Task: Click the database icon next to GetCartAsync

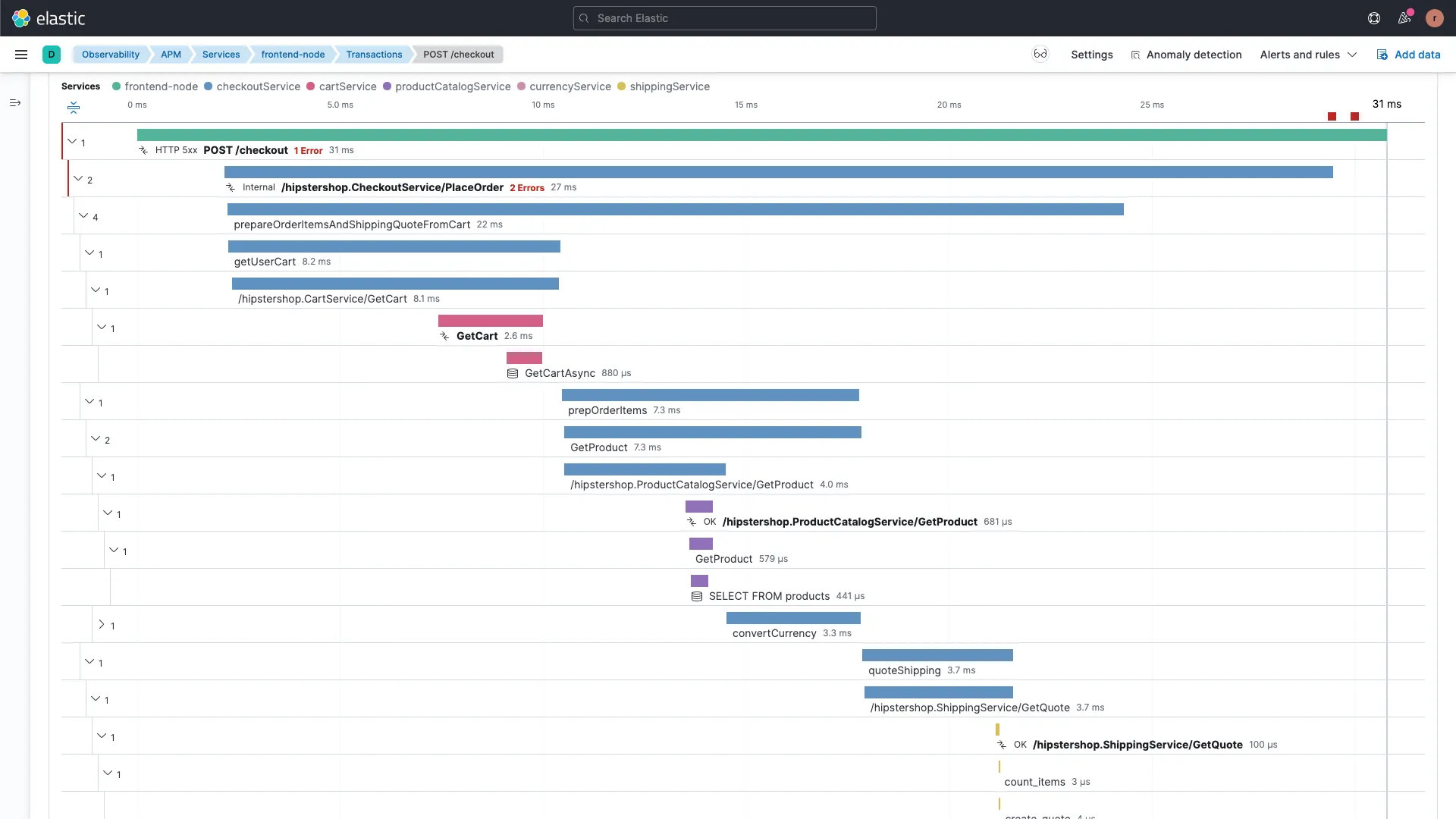Action: tap(513, 372)
